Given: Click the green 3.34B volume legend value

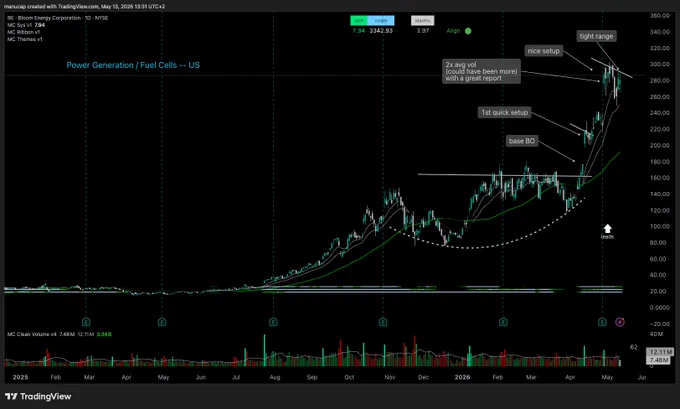Looking at the screenshot, I should [x=104, y=334].
